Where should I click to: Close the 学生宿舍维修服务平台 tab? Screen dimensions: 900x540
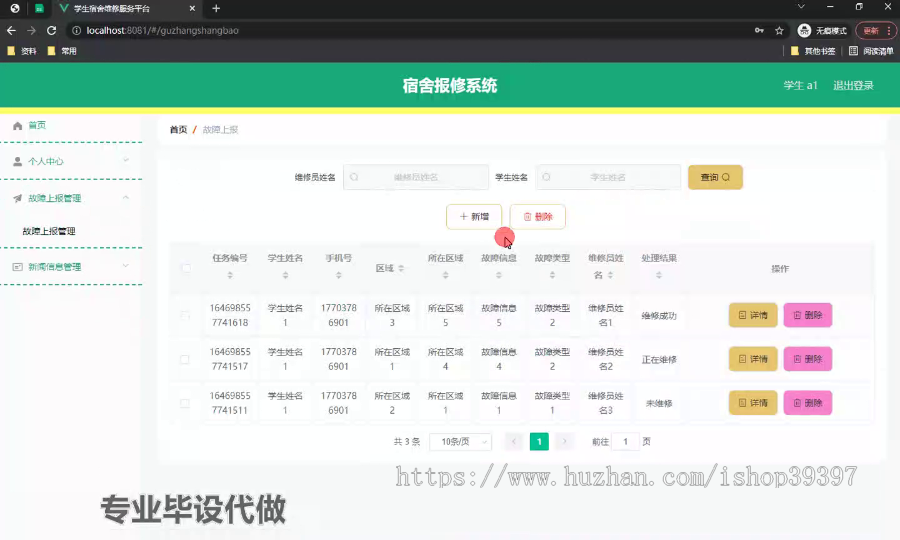click(x=192, y=9)
